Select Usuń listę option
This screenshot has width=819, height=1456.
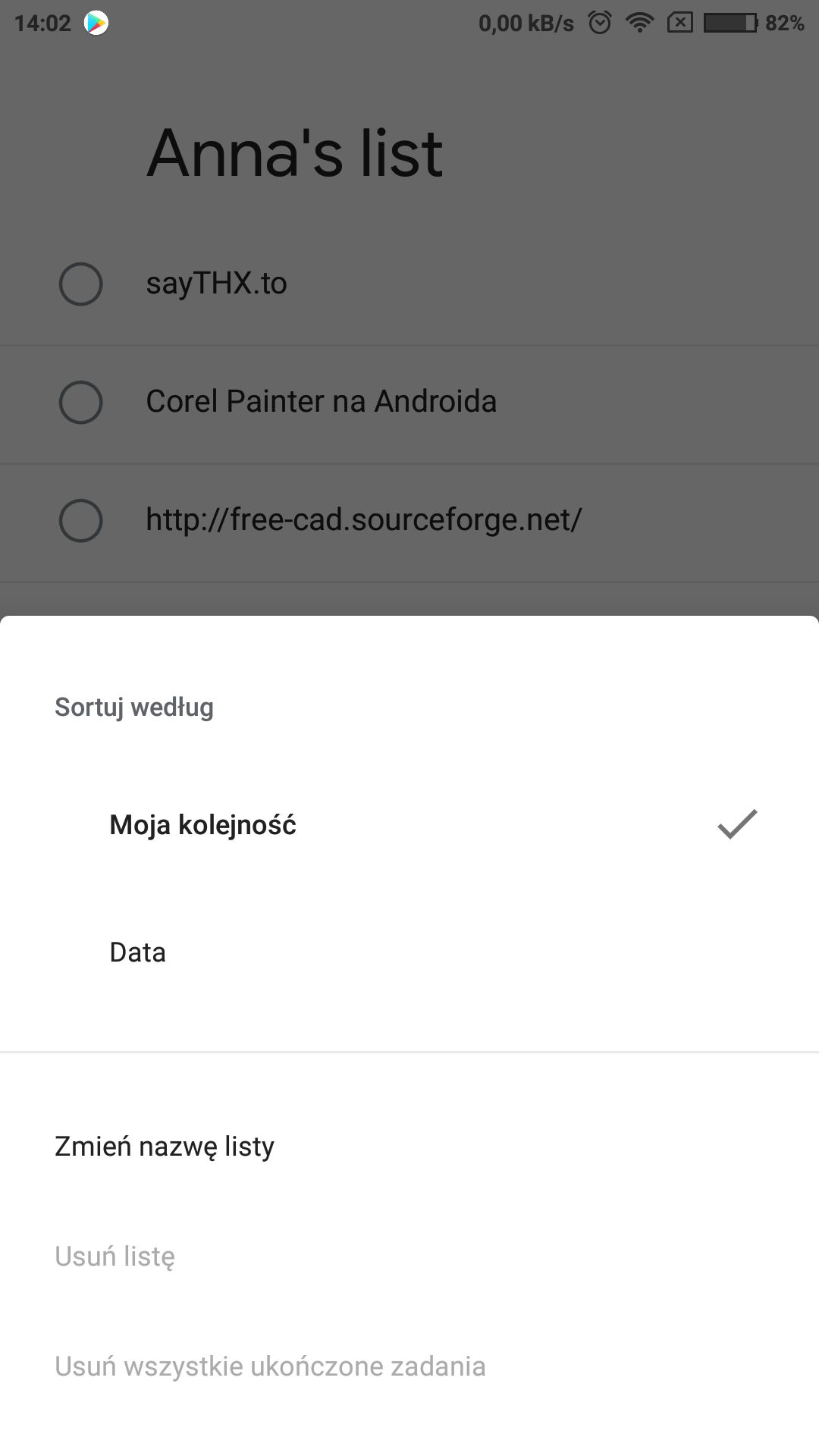coord(409,1257)
